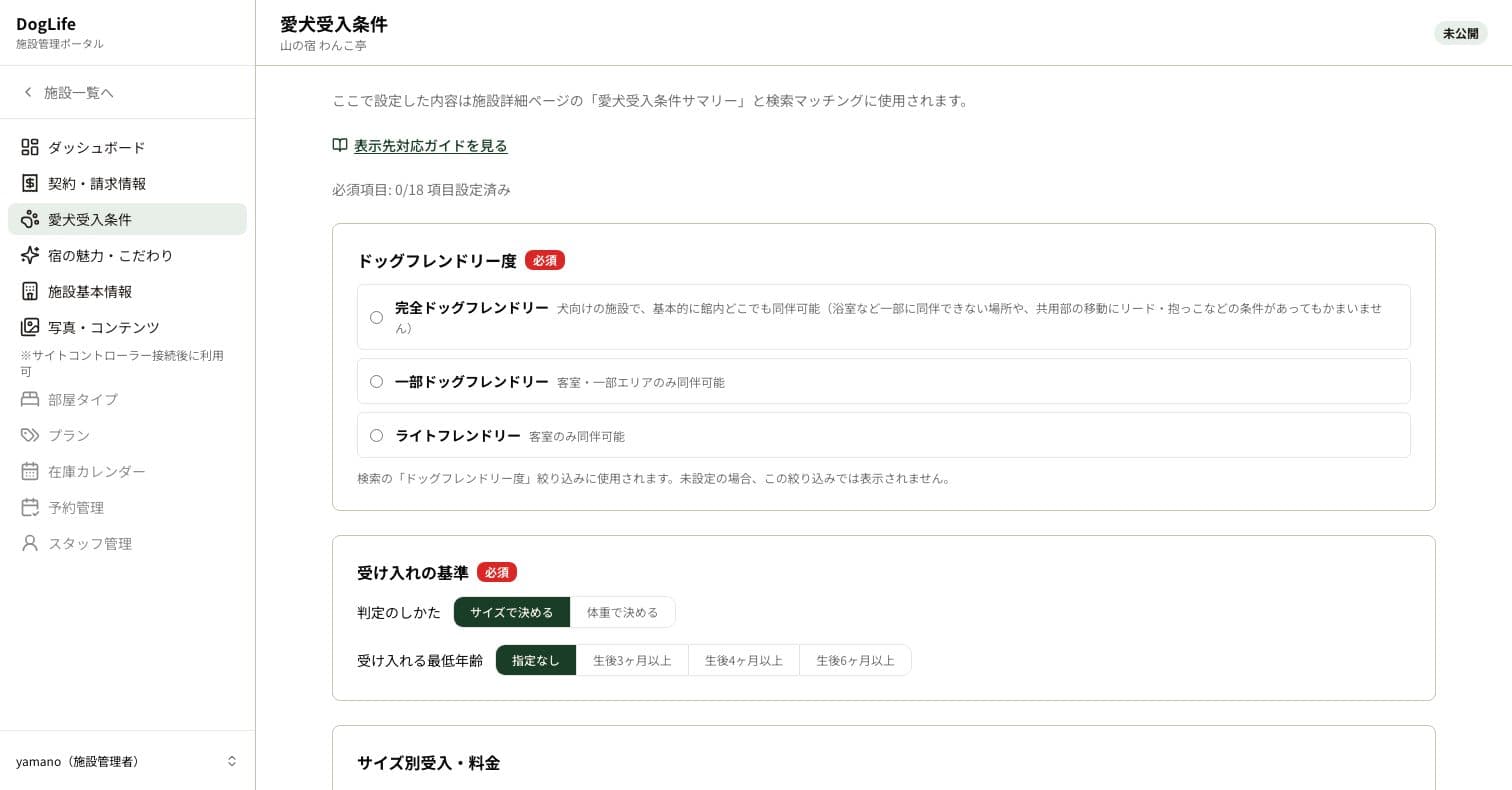Click the 未公開 status badge
This screenshot has height=790, width=1512.
[x=1461, y=33]
